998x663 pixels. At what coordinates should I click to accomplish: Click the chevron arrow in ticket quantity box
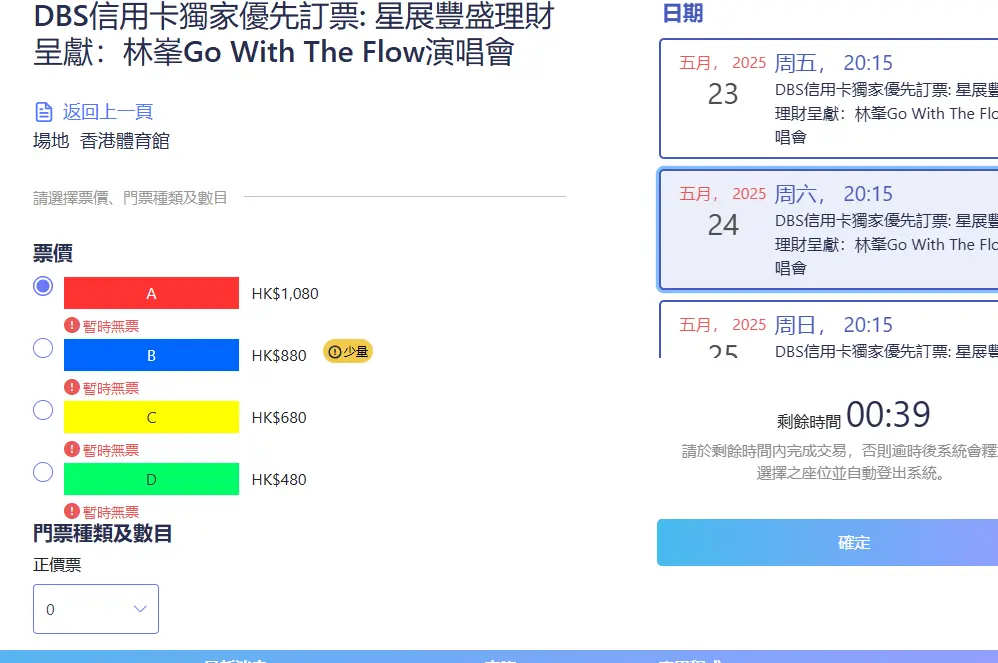140,609
